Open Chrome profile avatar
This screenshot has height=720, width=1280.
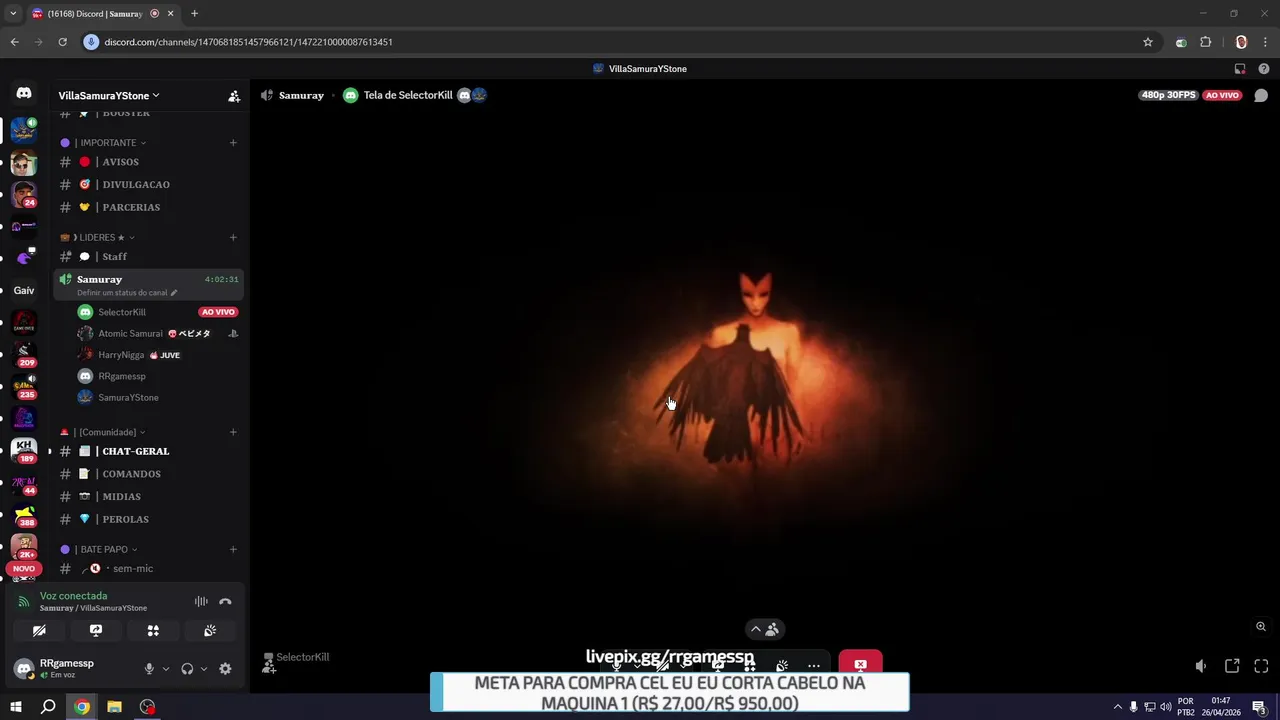[1241, 42]
